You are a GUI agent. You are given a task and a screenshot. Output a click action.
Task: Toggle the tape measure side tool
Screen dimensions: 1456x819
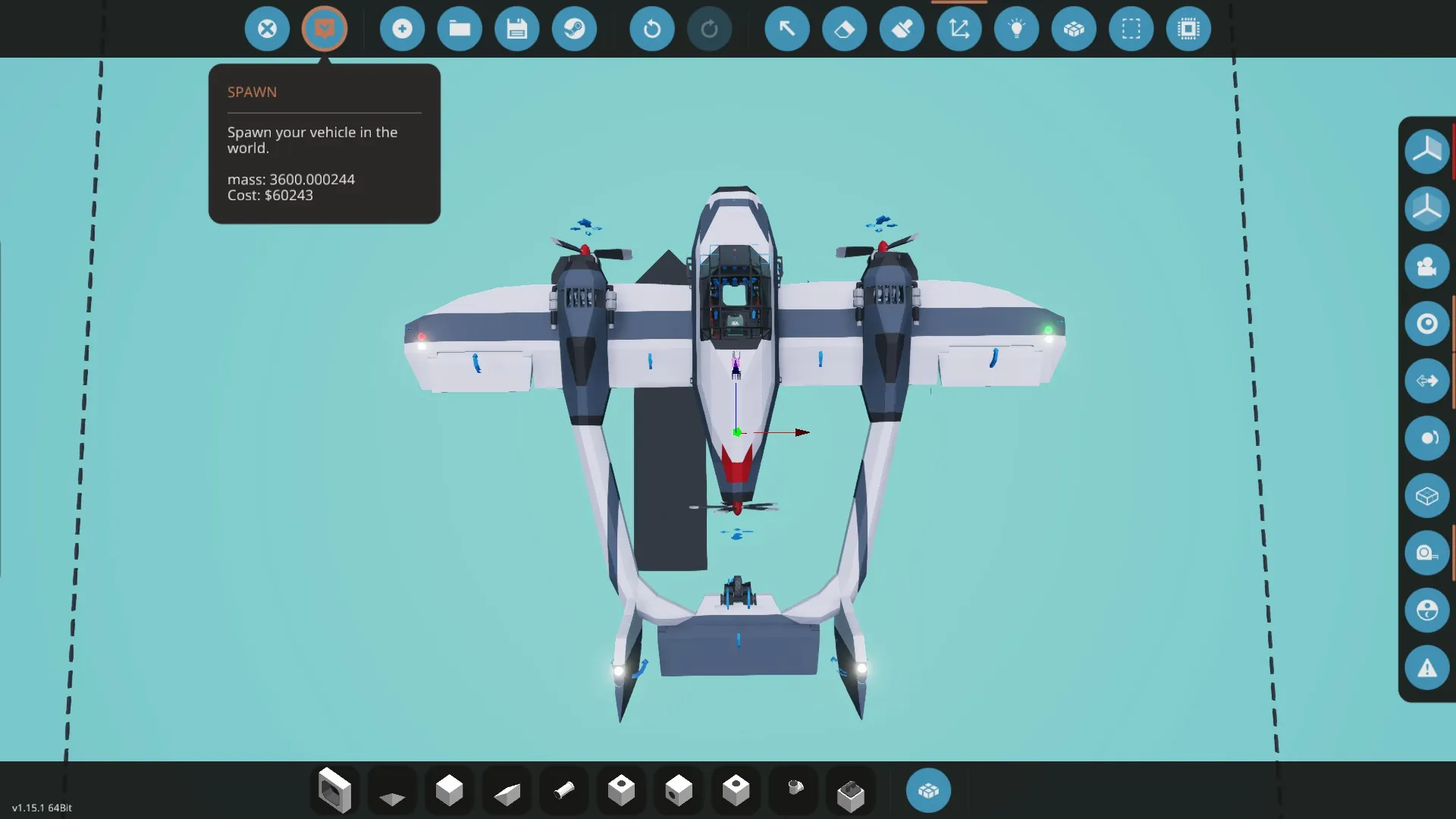(x=1426, y=553)
